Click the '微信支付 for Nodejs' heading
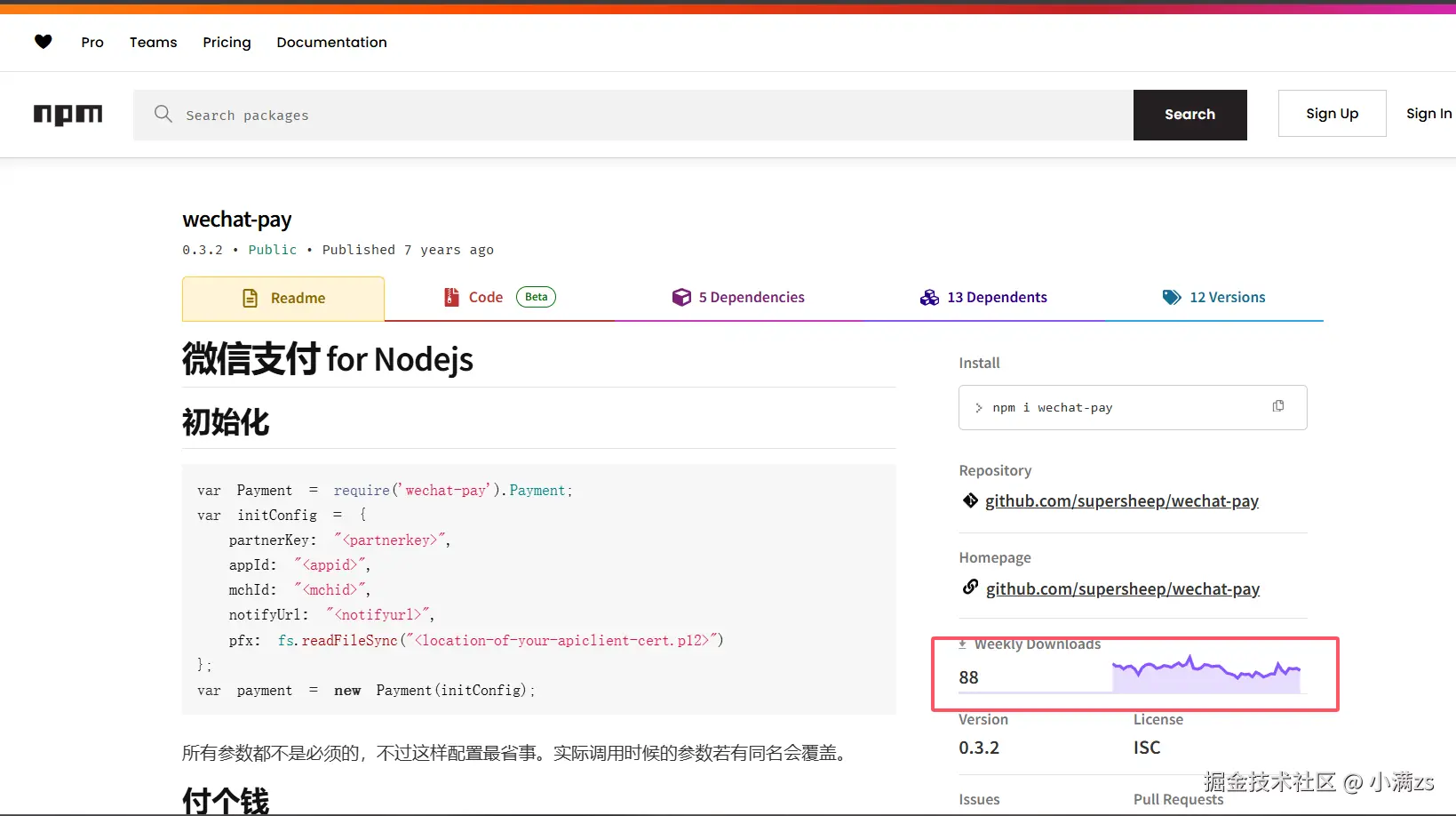1456x816 pixels. (328, 359)
